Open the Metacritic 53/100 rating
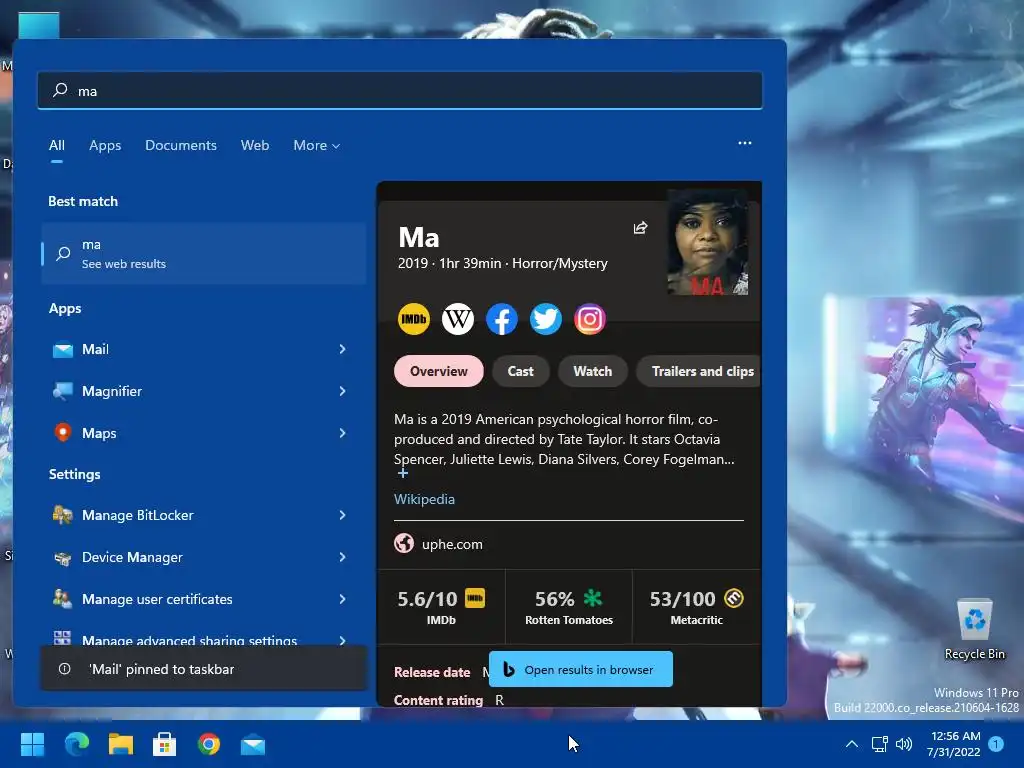Image resolution: width=1024 pixels, height=768 pixels. [696, 607]
